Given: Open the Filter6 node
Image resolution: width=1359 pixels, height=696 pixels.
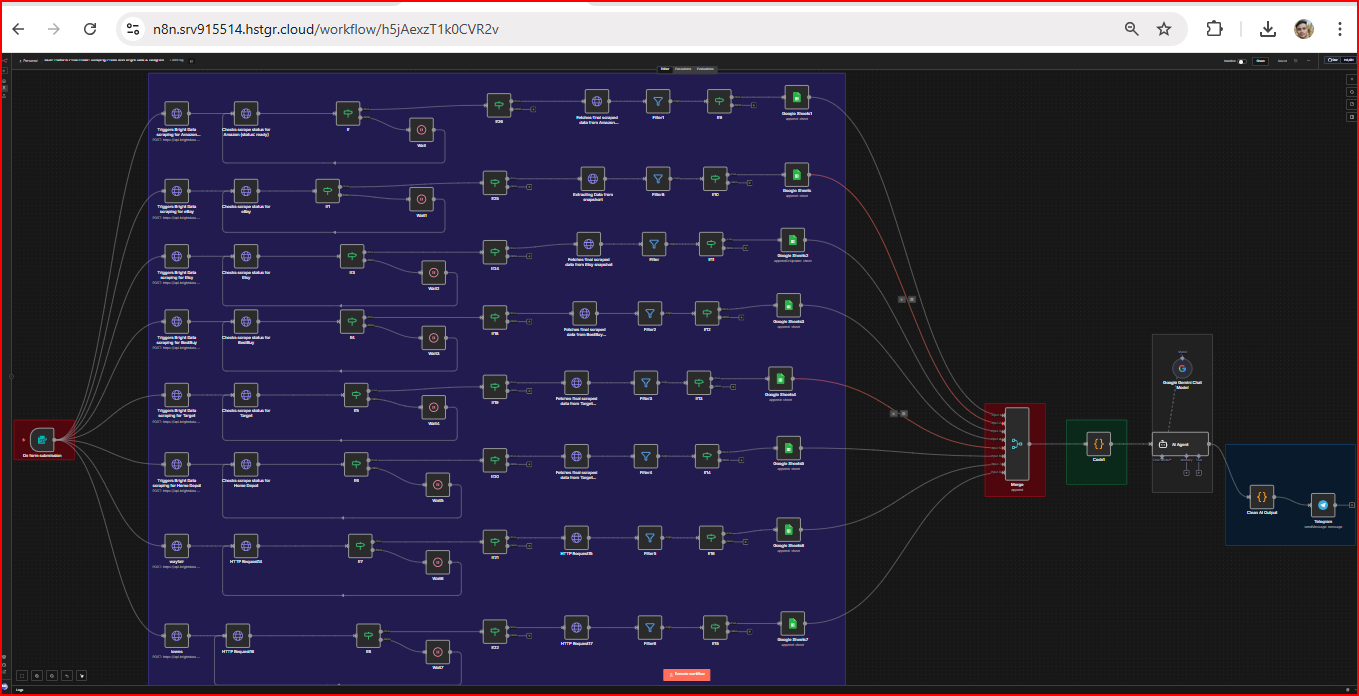Looking at the screenshot, I should pos(650,627).
